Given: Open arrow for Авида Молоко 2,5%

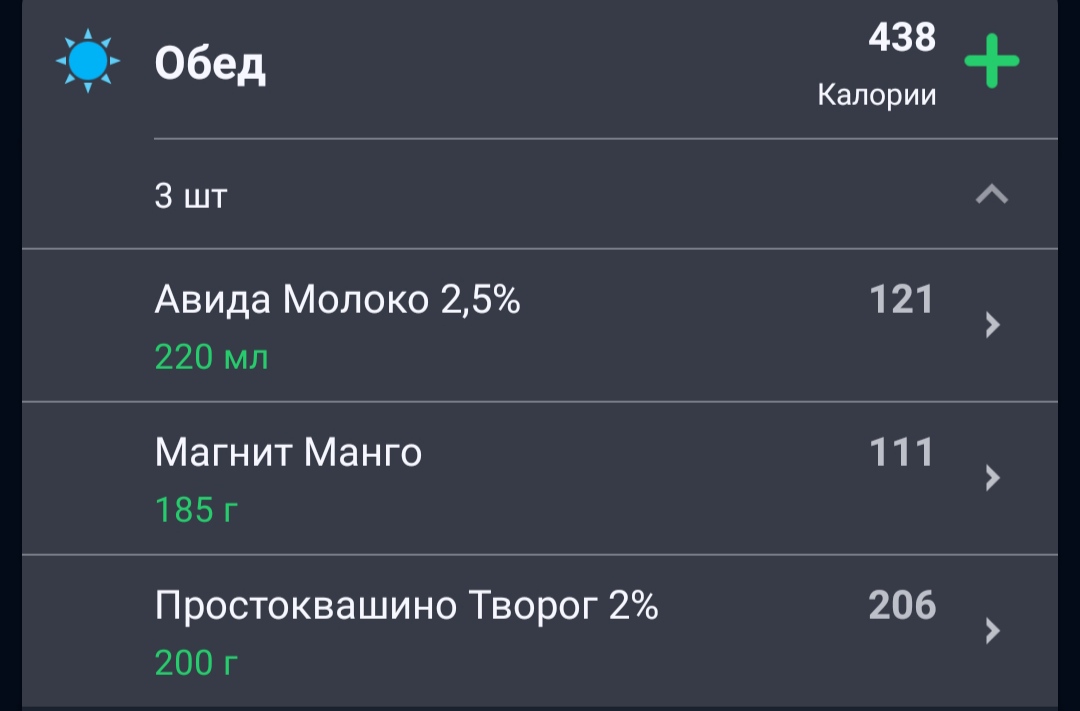Looking at the screenshot, I should pos(993,324).
